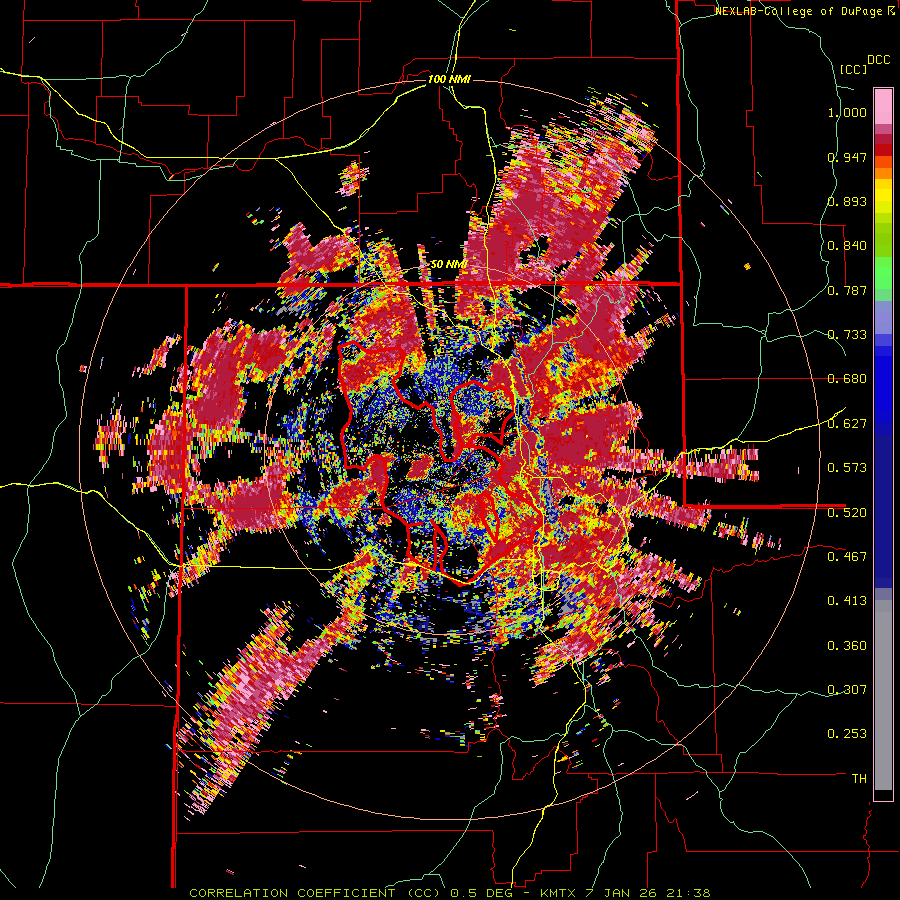Click the 0.360 color scale value

tap(847, 645)
